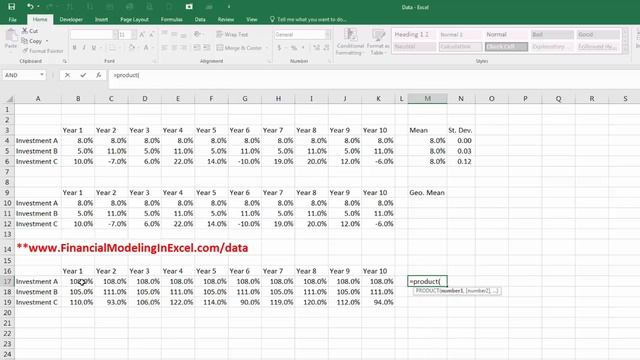Switch to the Insert tab
The height and width of the screenshot is (360, 640).
coord(101,19)
